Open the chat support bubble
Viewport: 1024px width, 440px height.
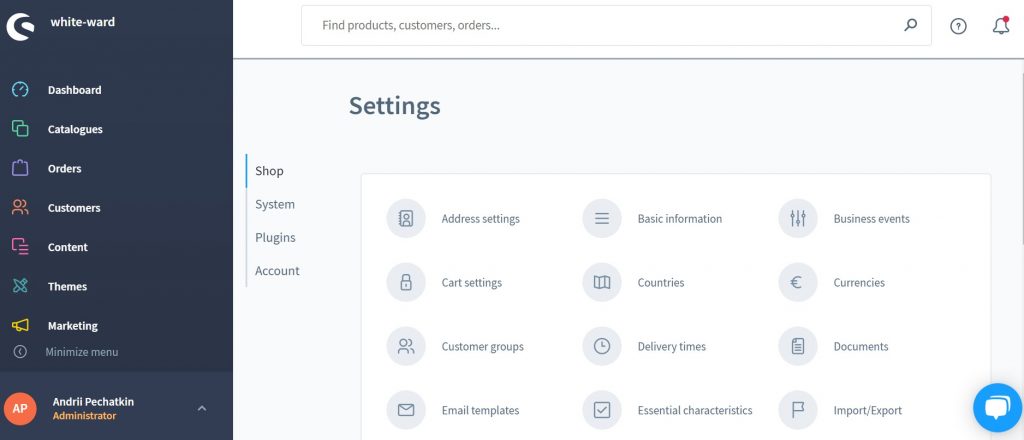(996, 407)
